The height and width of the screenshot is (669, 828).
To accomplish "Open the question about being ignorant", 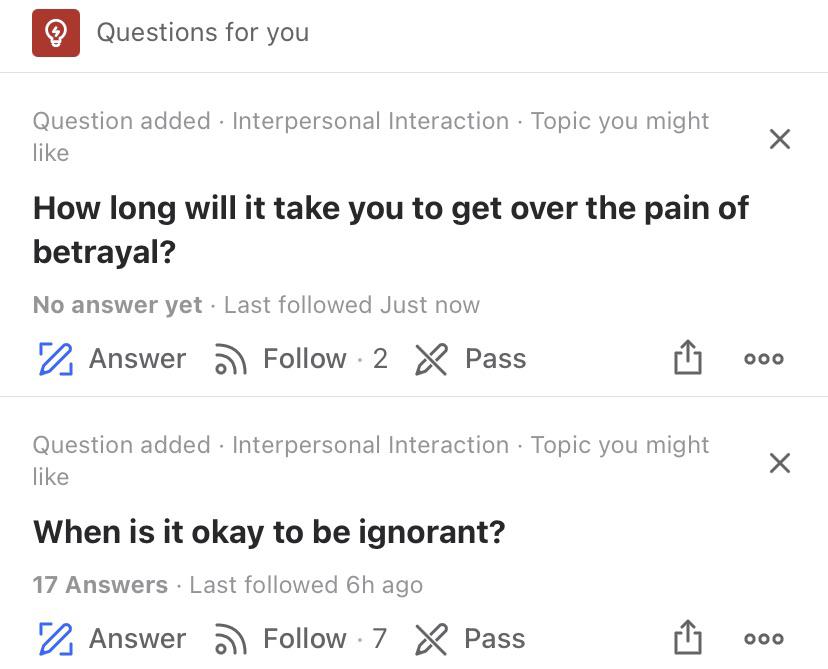I will pyautogui.click(x=270, y=531).
